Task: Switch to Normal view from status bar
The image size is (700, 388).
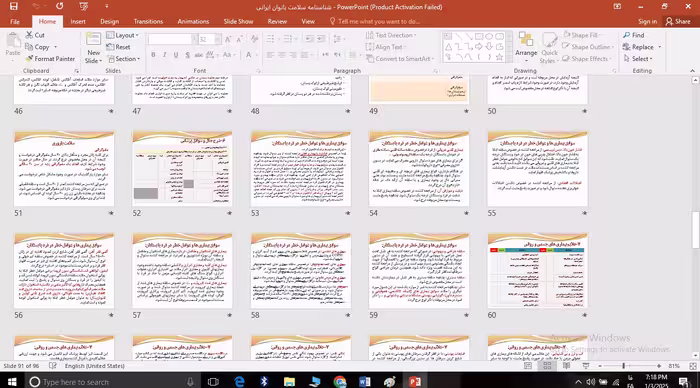Action: 528,366
